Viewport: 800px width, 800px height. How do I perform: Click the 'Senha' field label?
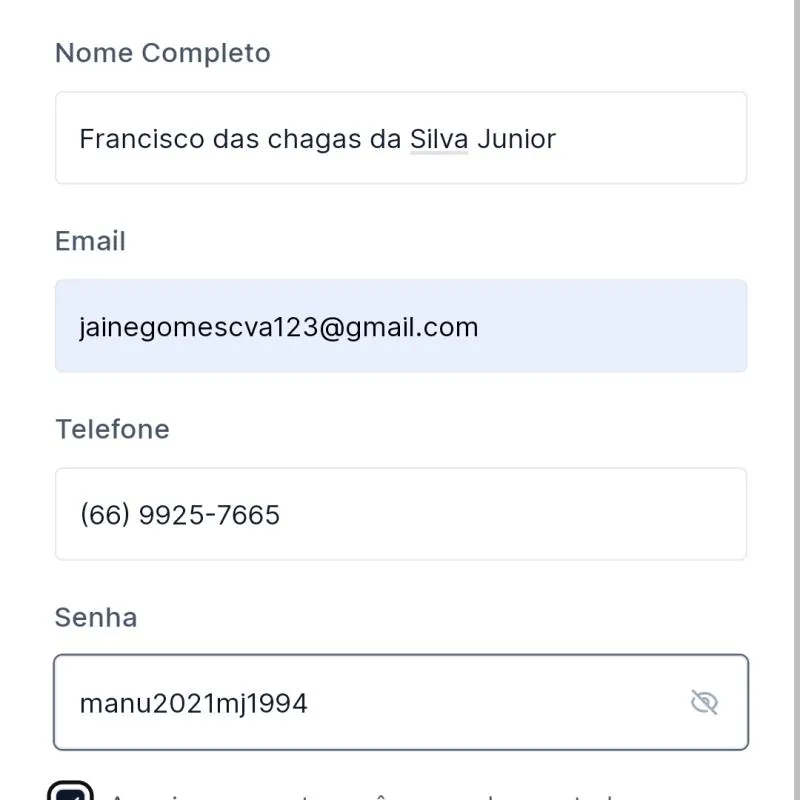tap(96, 617)
